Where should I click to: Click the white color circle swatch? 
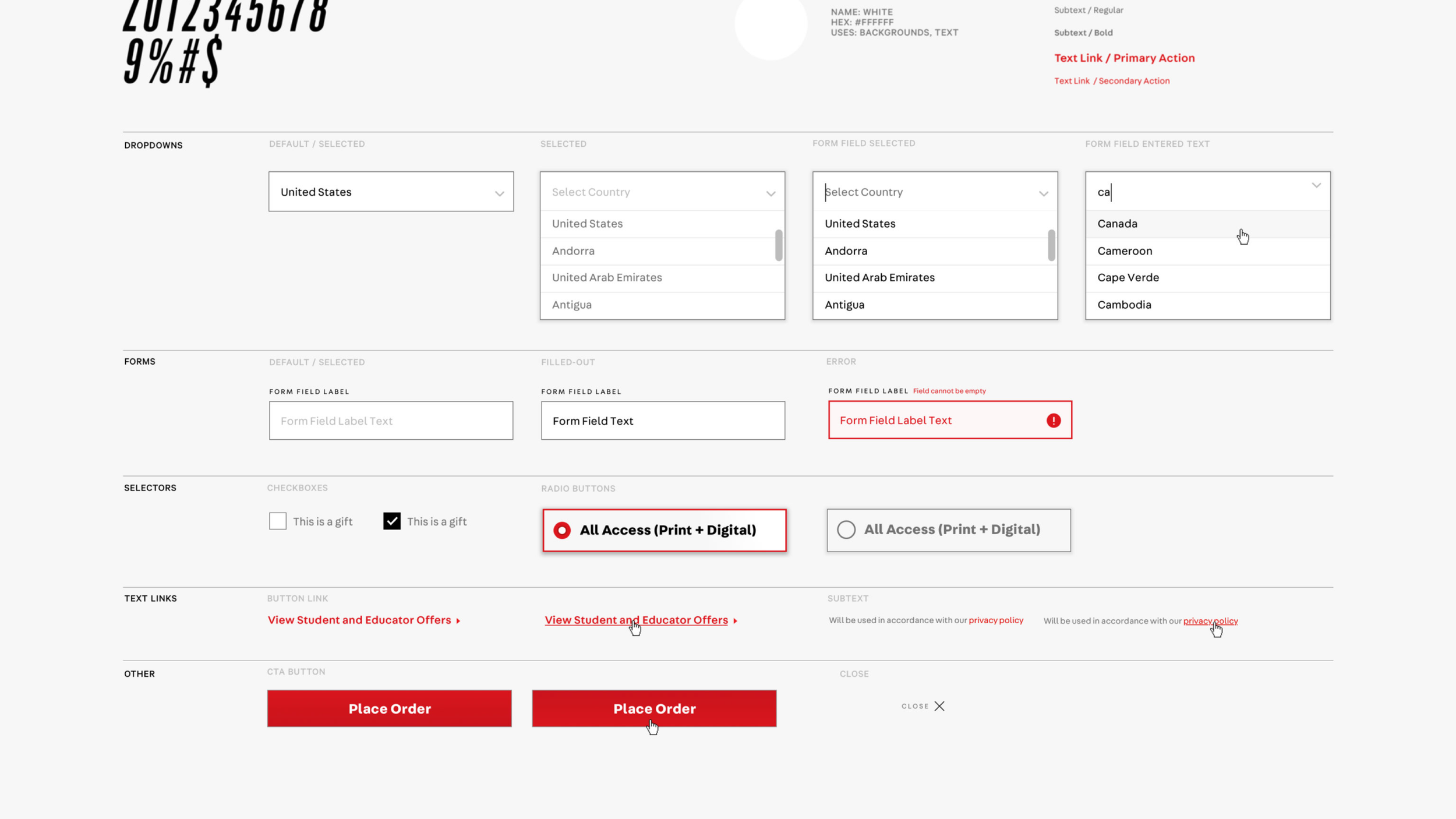pyautogui.click(x=770, y=24)
